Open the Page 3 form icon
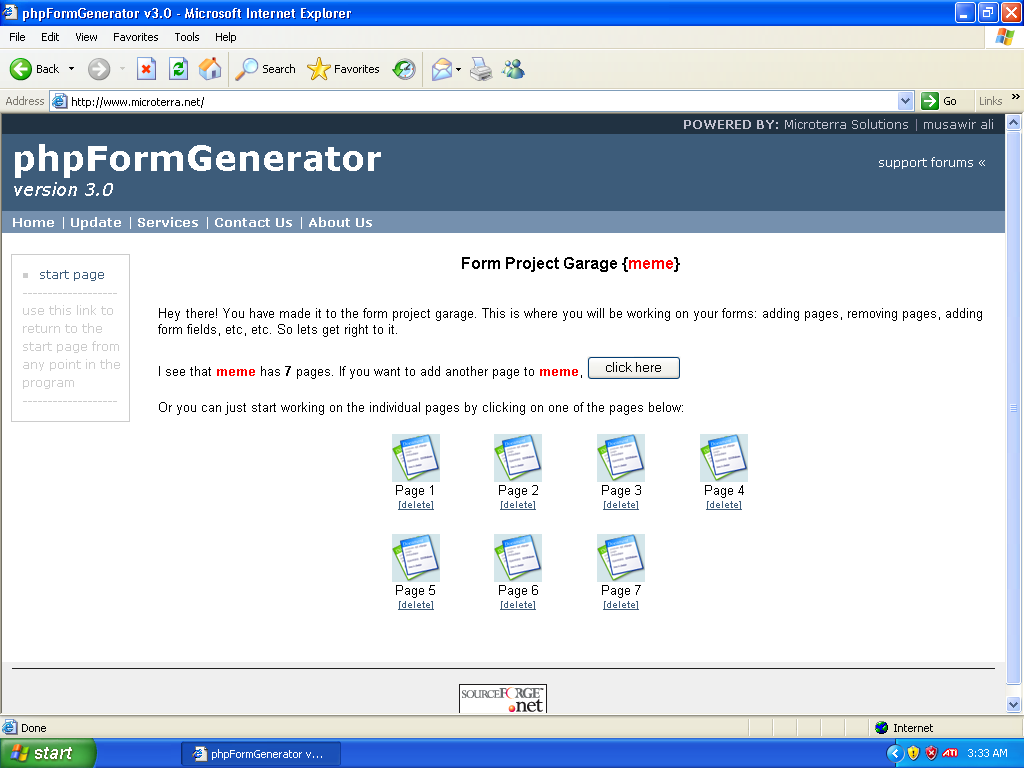Image resolution: width=1024 pixels, height=768 pixels. (621, 458)
